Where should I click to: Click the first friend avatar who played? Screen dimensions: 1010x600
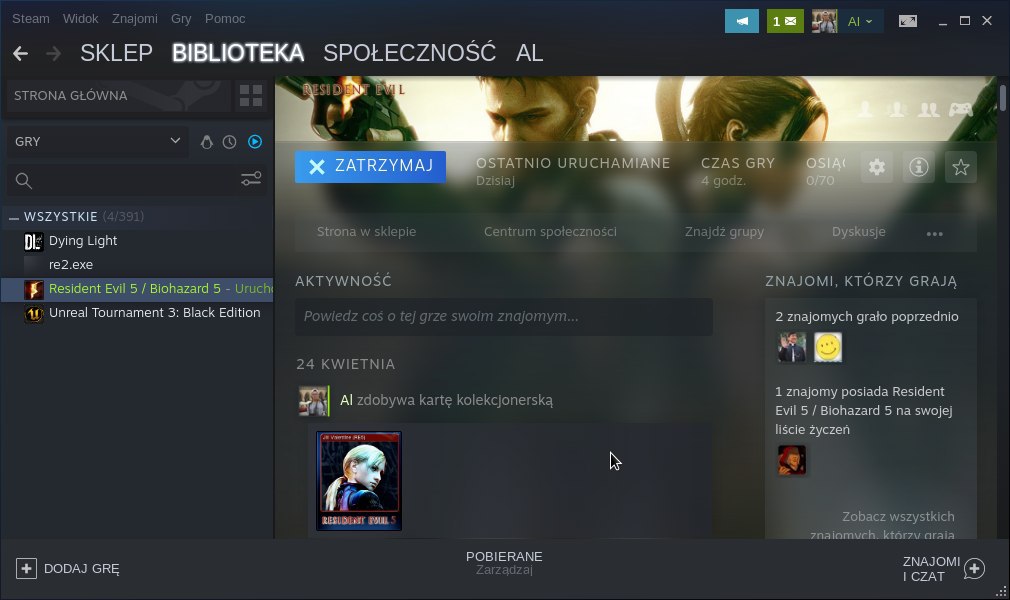[792, 347]
